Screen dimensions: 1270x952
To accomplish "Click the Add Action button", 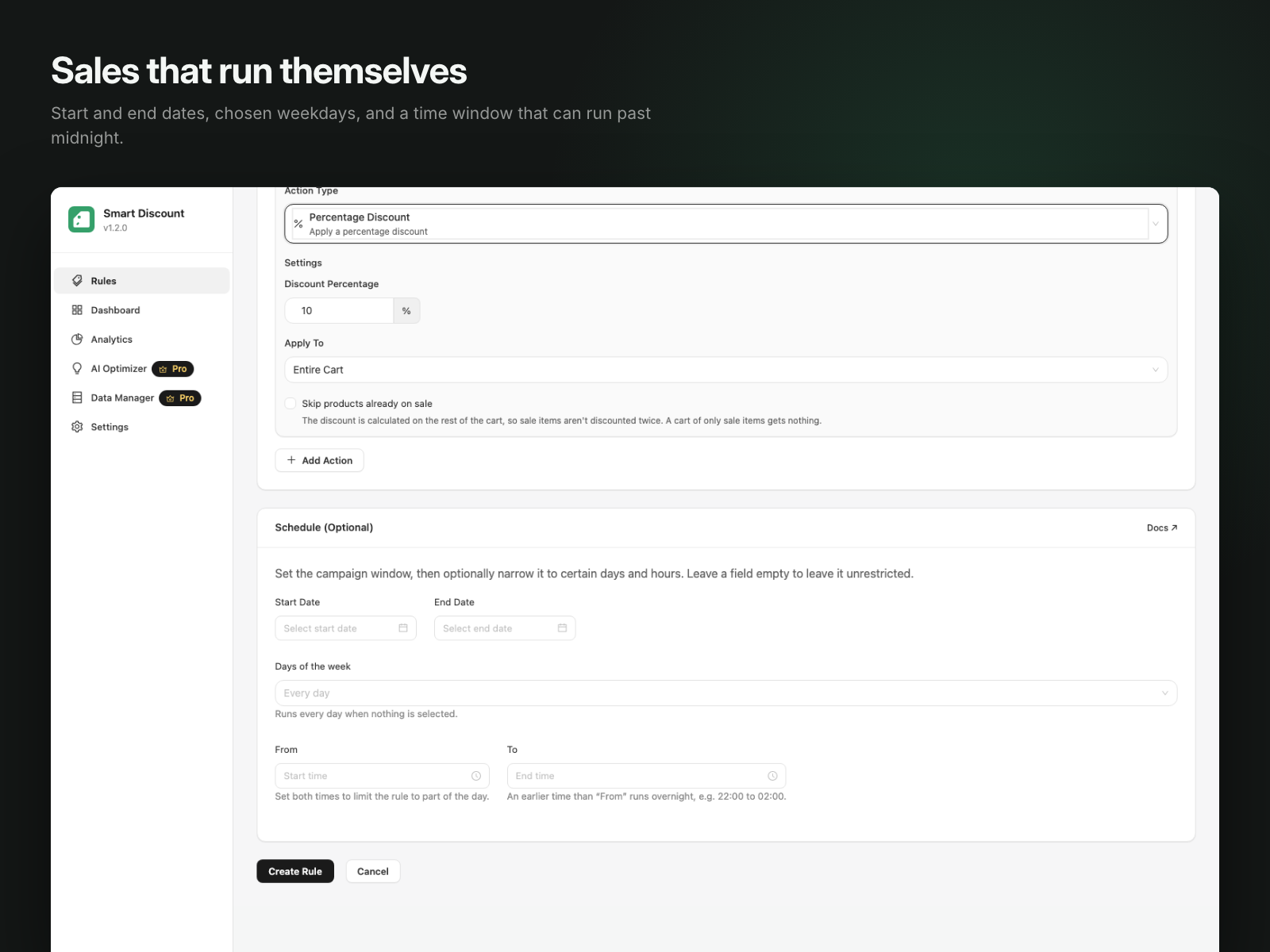I will pos(319,460).
